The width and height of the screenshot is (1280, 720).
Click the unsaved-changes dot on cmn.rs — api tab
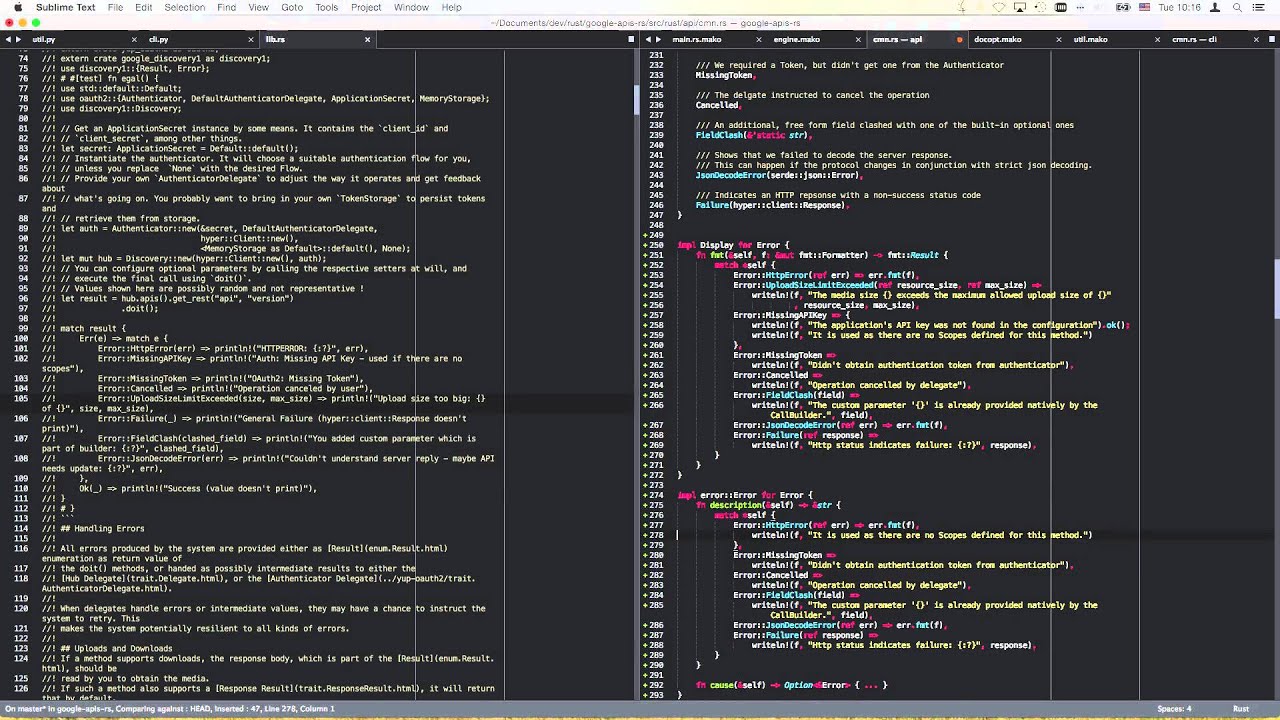pyautogui.click(x=960, y=40)
